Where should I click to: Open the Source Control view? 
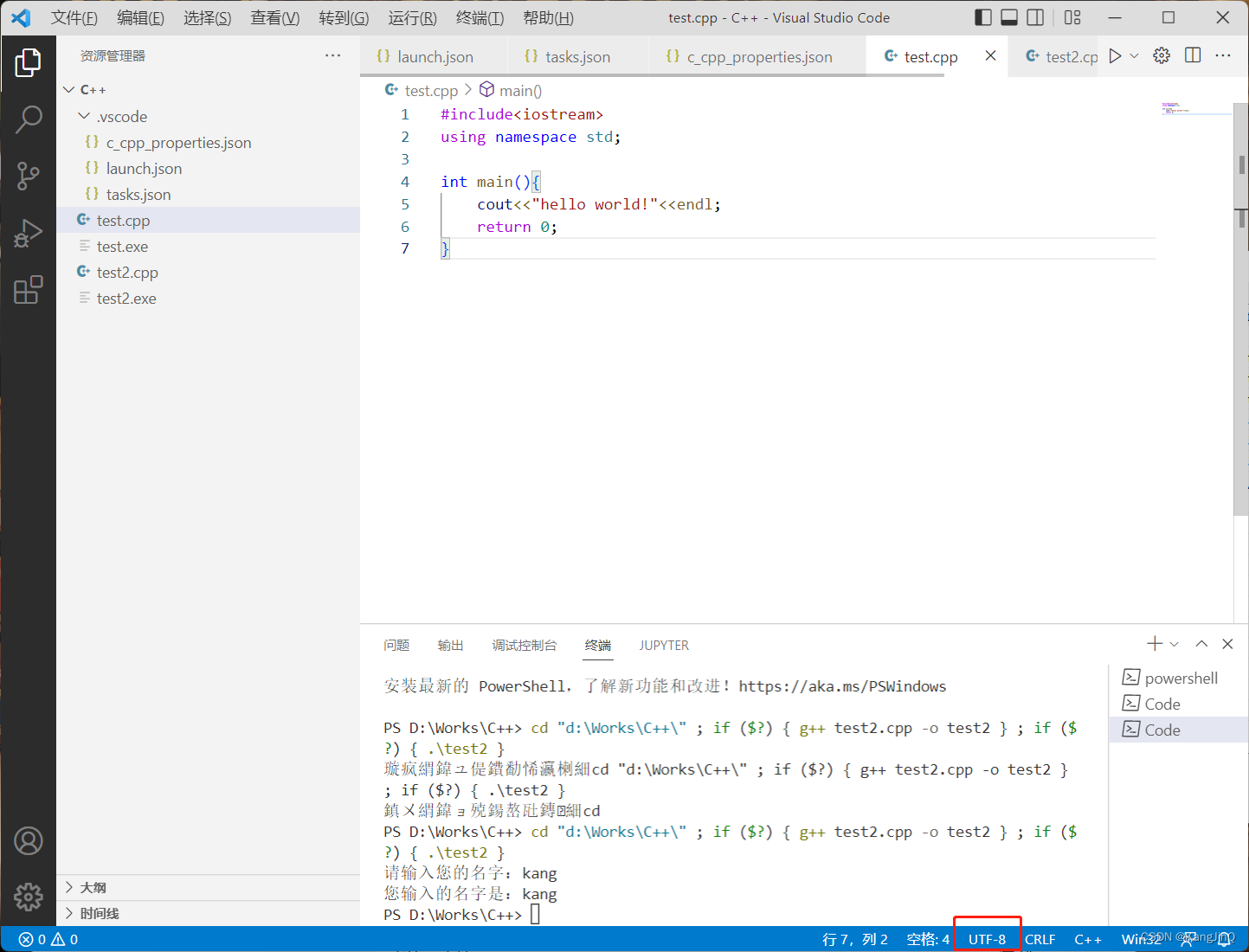28,176
